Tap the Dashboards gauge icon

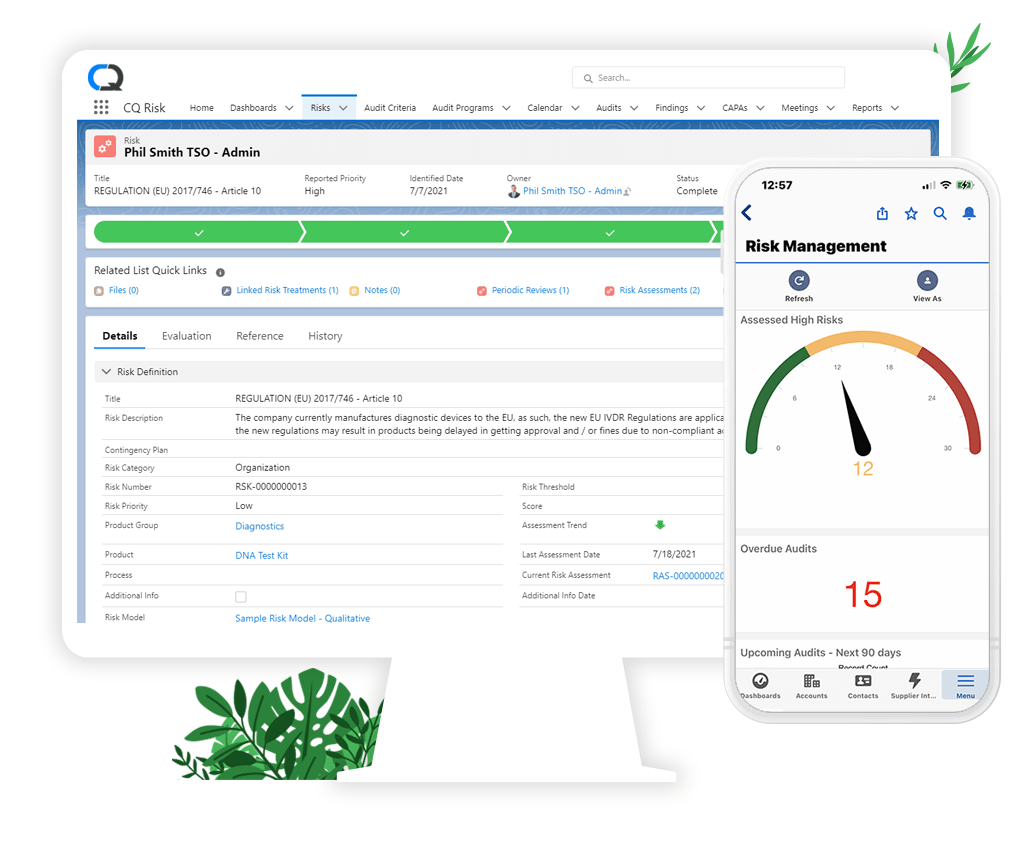[760, 681]
